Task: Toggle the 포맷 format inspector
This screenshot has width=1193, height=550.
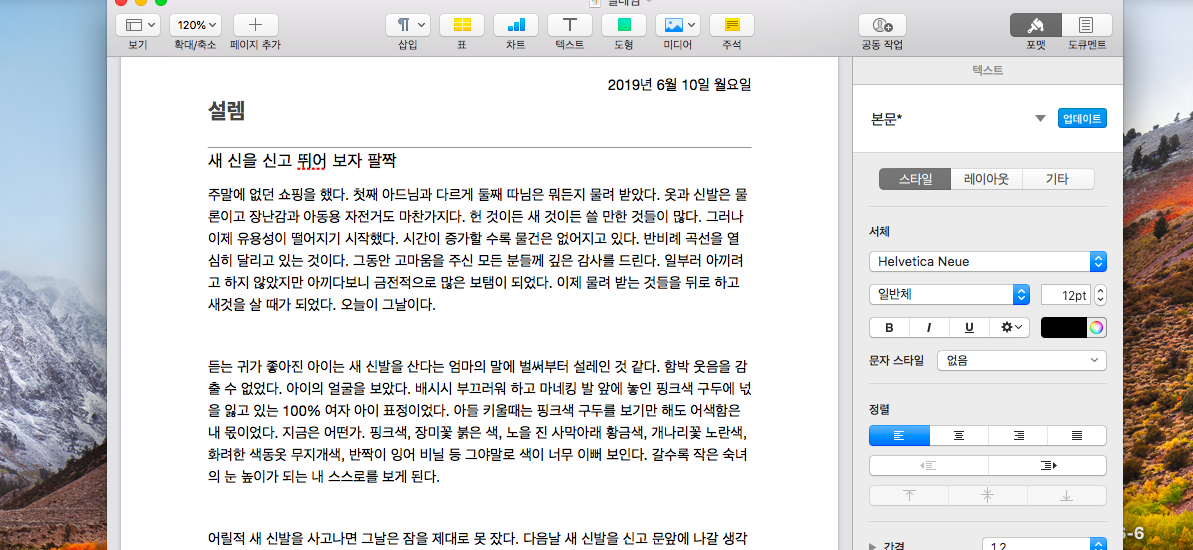Action: tap(1036, 25)
